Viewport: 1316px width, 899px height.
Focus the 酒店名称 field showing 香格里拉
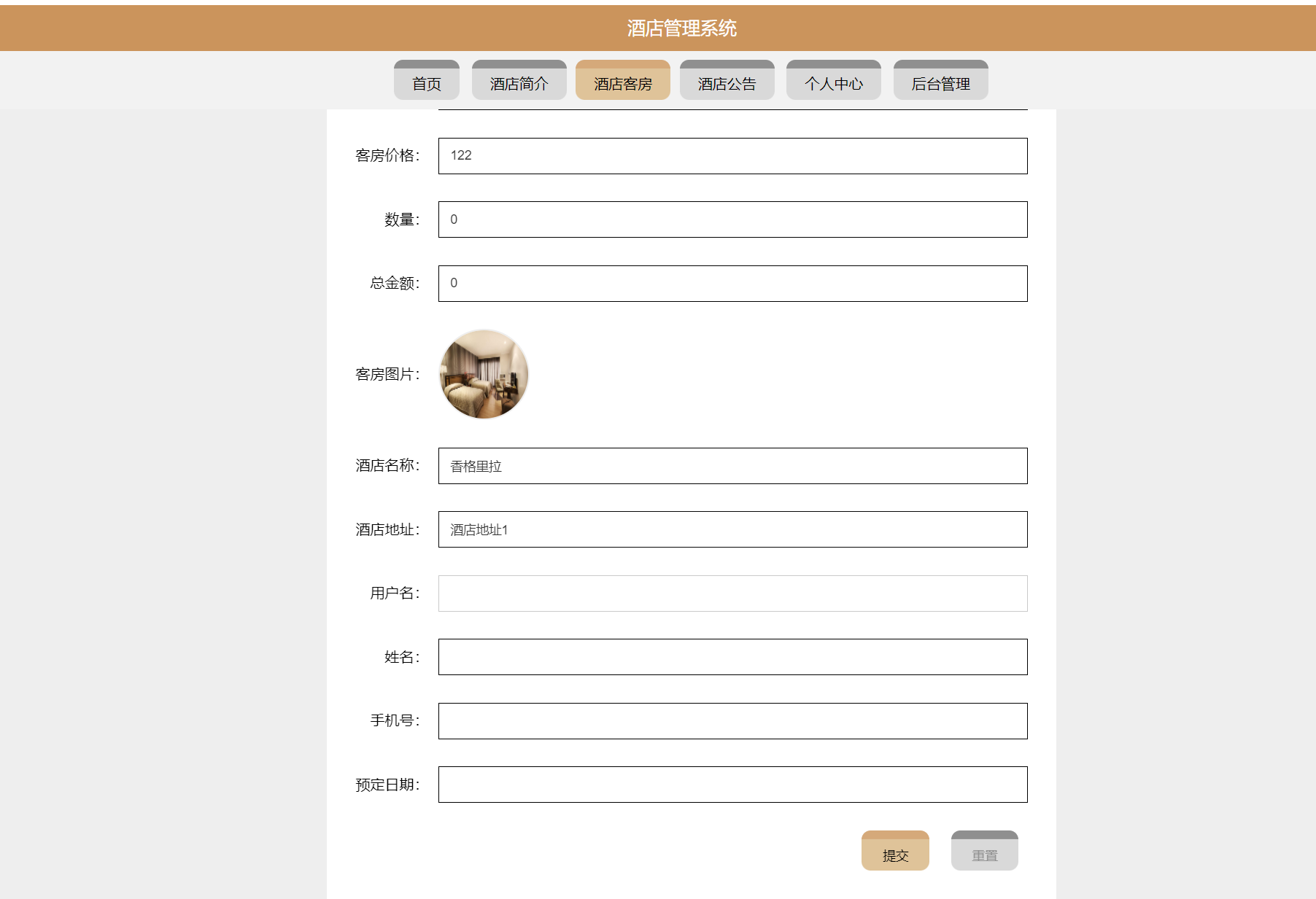(732, 465)
